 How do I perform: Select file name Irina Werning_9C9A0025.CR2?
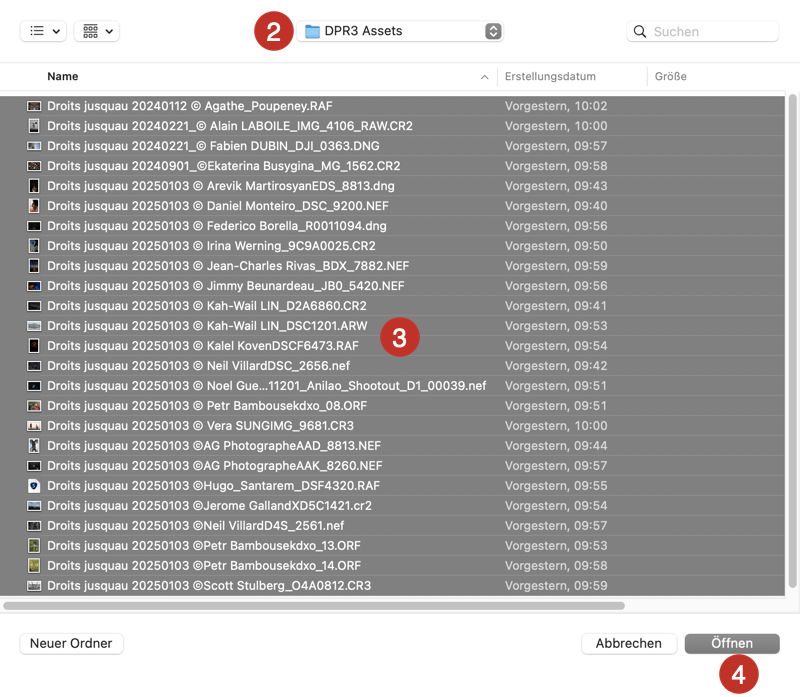click(211, 246)
